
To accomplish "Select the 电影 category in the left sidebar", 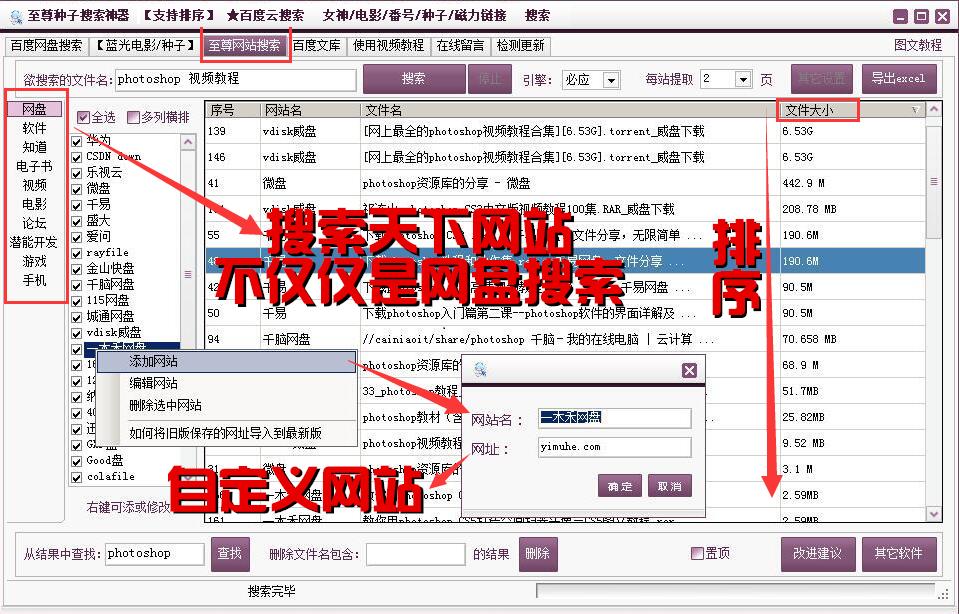I will (33, 201).
